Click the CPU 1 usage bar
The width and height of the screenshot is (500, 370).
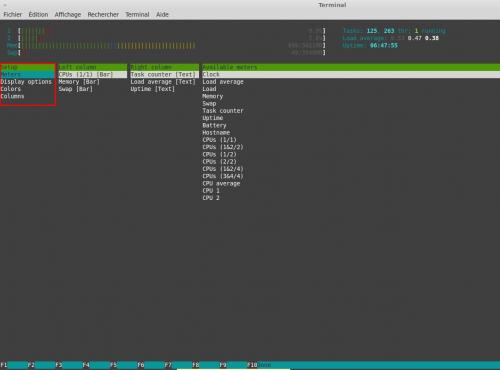(166, 31)
